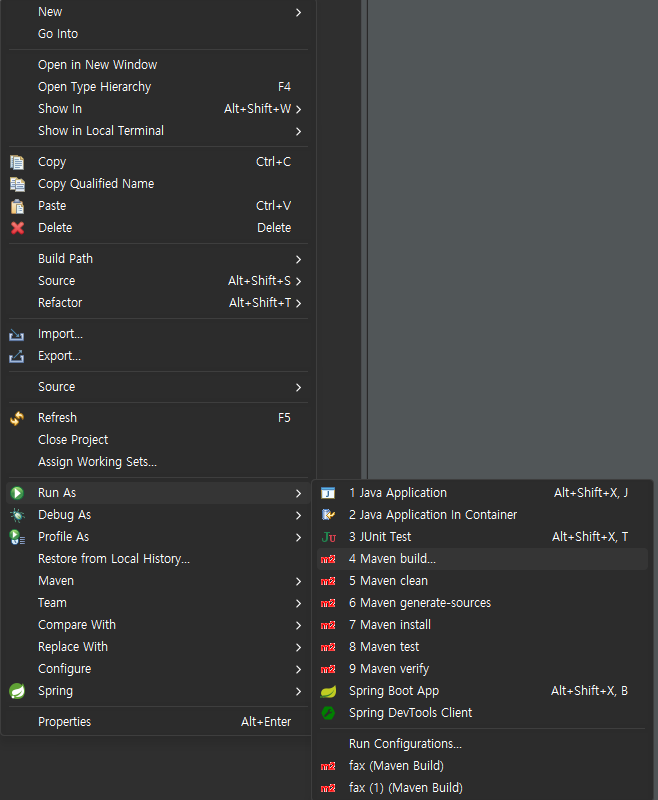The width and height of the screenshot is (658, 800).
Task: Expand the Compare With submenu arrow
Action: pyautogui.click(x=298, y=625)
